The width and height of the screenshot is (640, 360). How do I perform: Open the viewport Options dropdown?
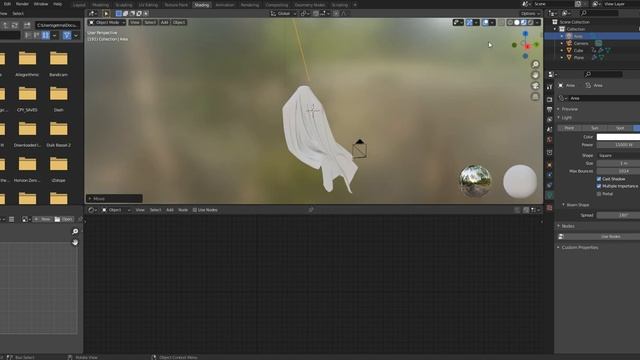pyautogui.click(x=530, y=13)
